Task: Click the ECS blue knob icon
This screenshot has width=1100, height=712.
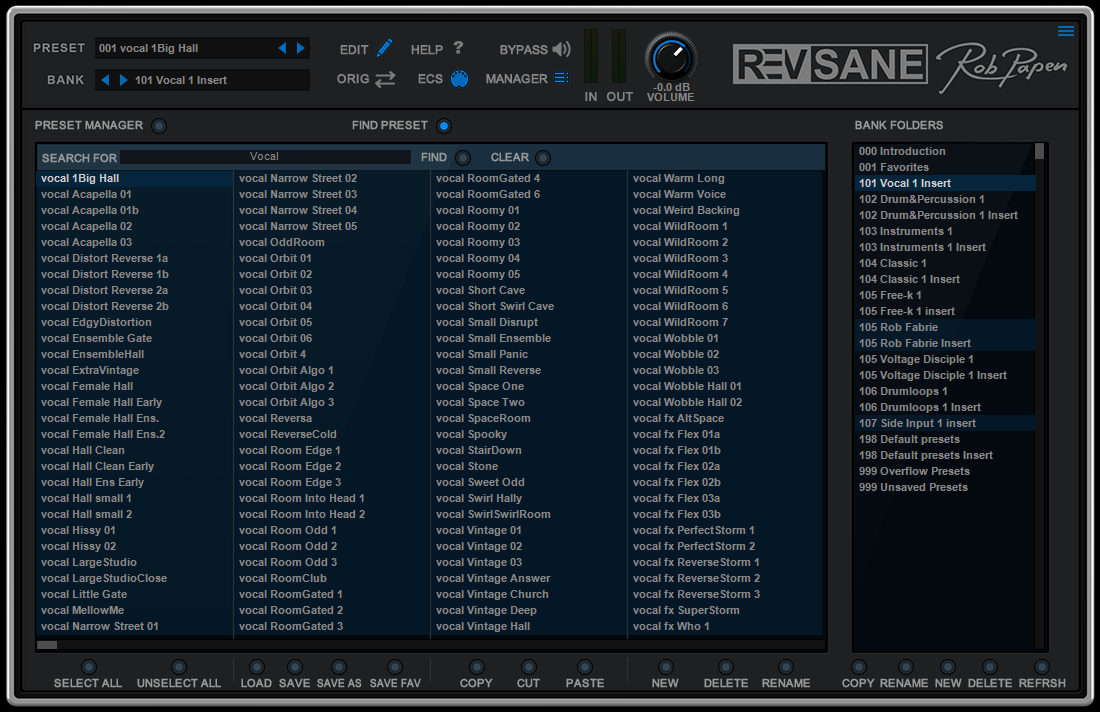Action: point(460,79)
